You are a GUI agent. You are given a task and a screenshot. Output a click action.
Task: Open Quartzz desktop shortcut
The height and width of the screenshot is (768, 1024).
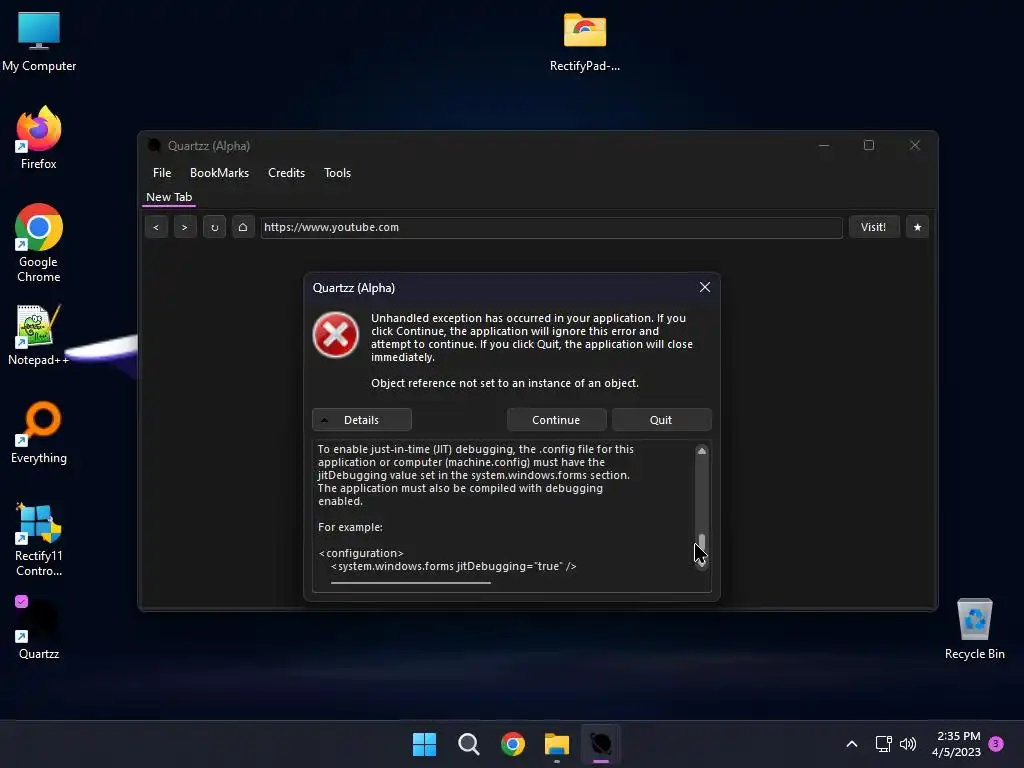39,628
